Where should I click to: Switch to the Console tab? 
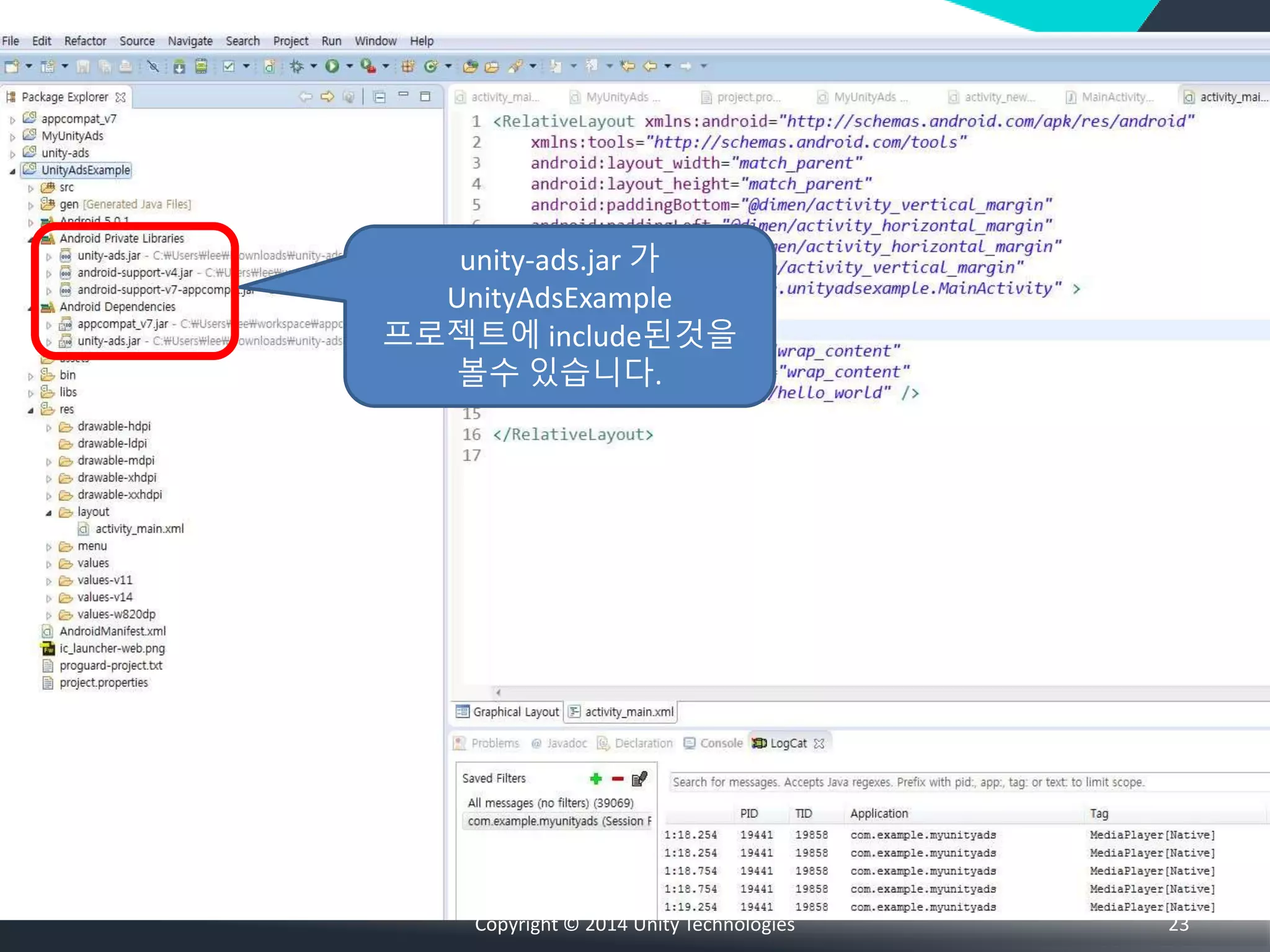point(713,743)
